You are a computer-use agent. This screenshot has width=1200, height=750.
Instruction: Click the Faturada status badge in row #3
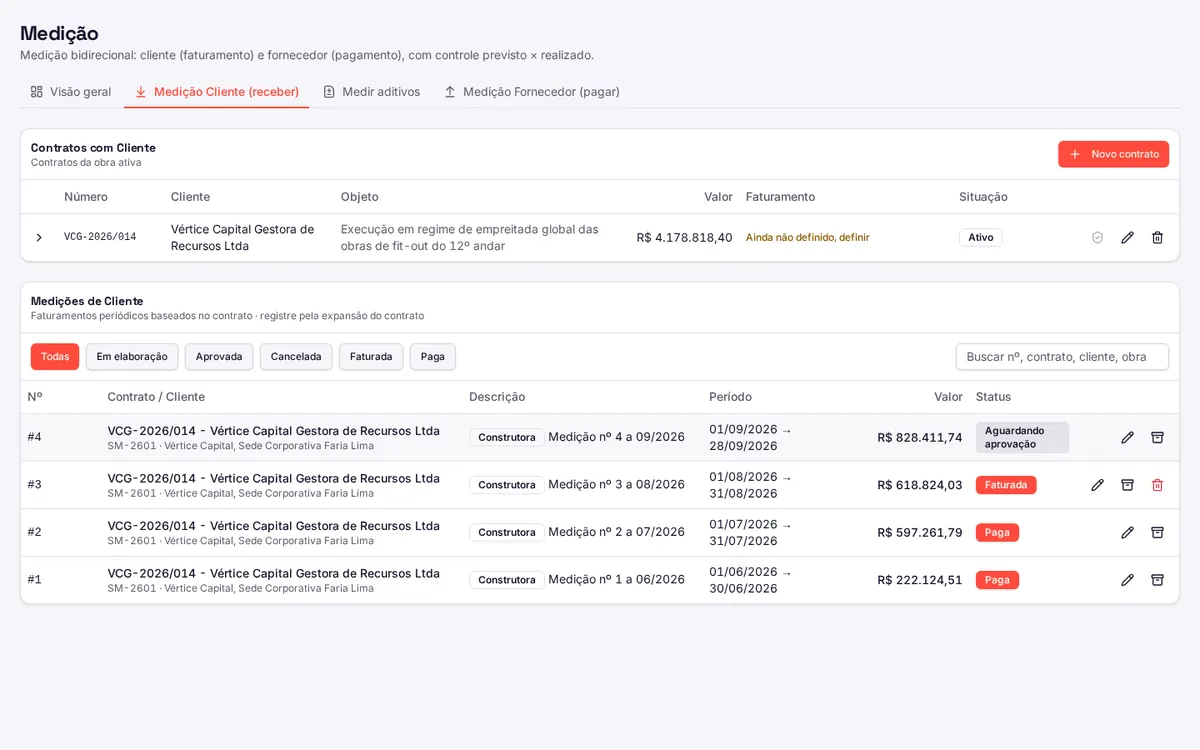coord(1006,485)
